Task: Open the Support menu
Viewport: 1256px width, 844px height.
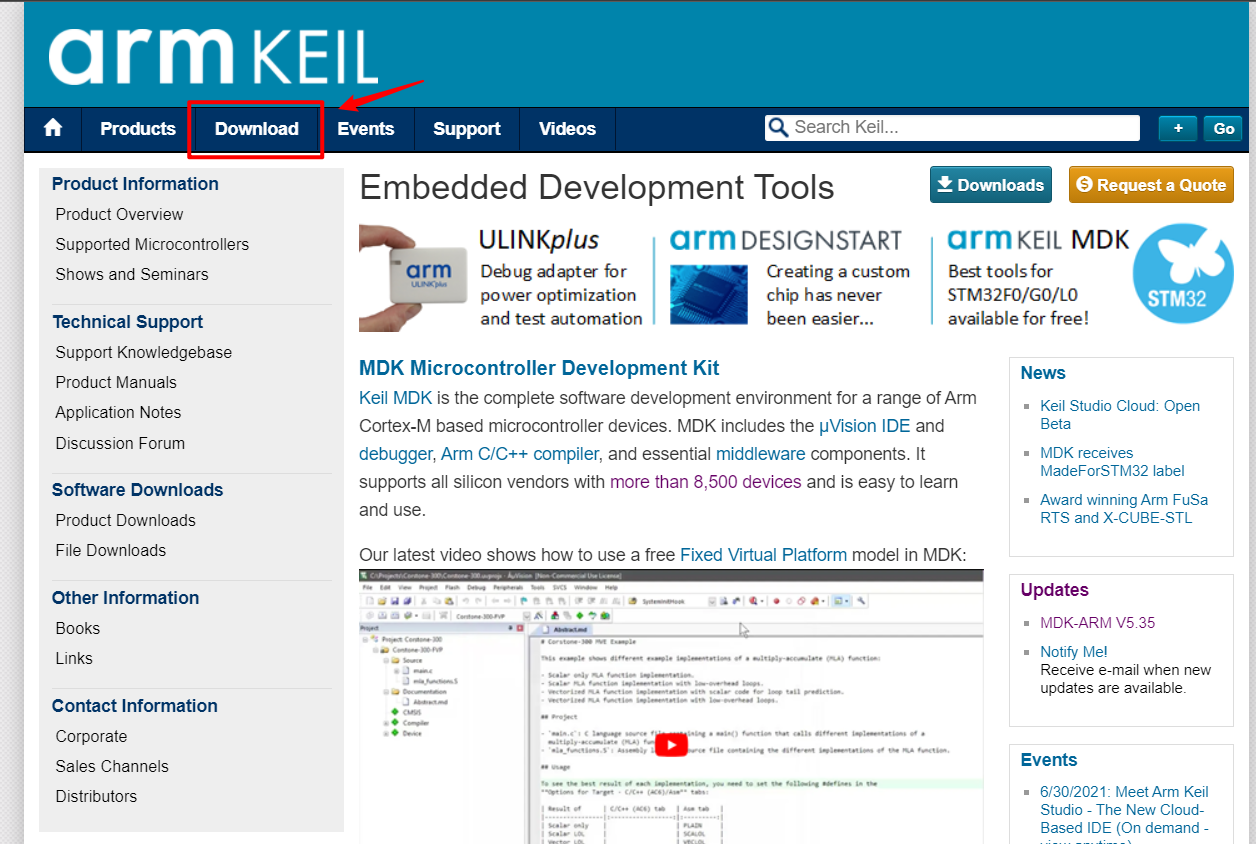Action: click(x=467, y=128)
